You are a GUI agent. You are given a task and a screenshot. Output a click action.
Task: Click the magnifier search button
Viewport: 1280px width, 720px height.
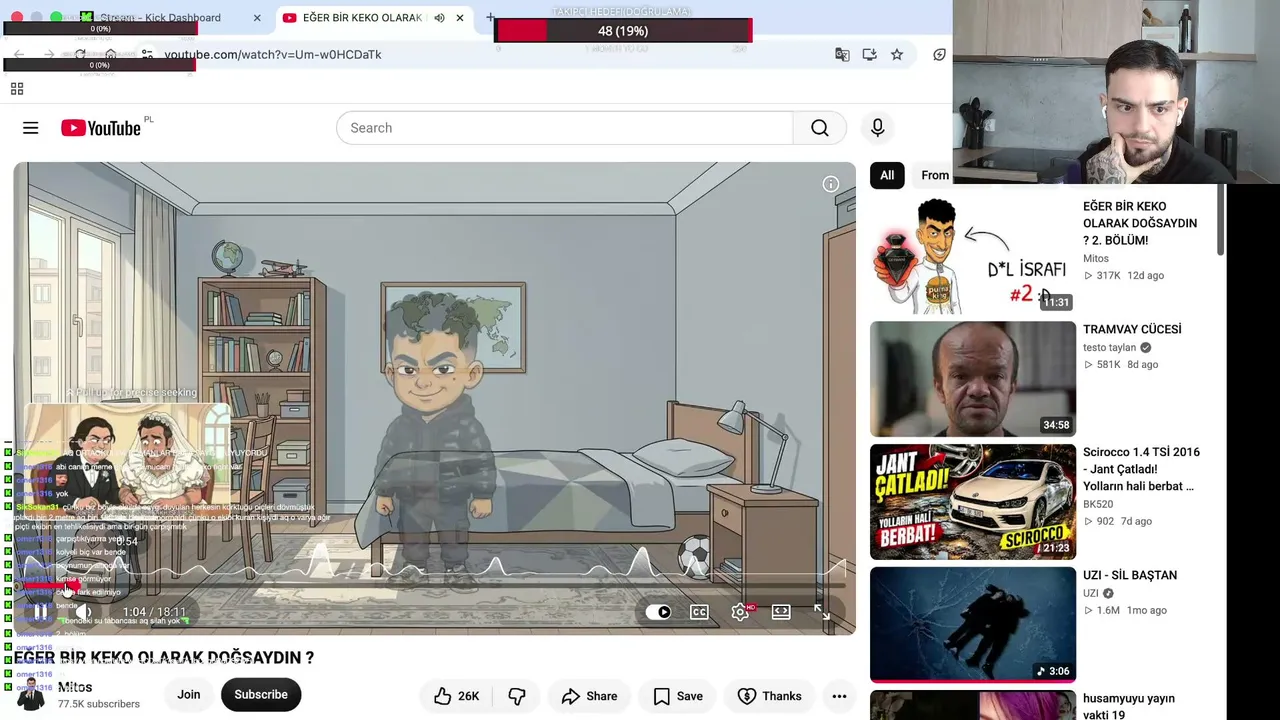click(820, 128)
